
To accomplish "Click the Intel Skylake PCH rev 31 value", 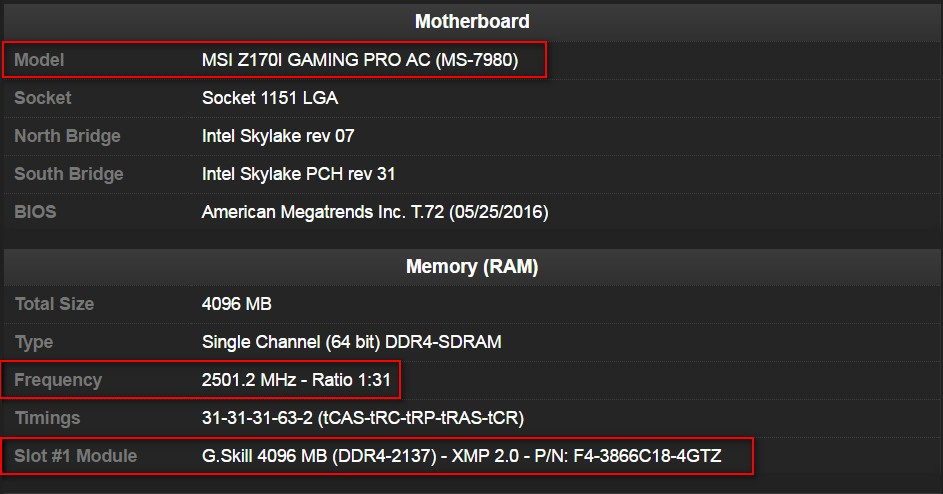I will pos(299,174).
